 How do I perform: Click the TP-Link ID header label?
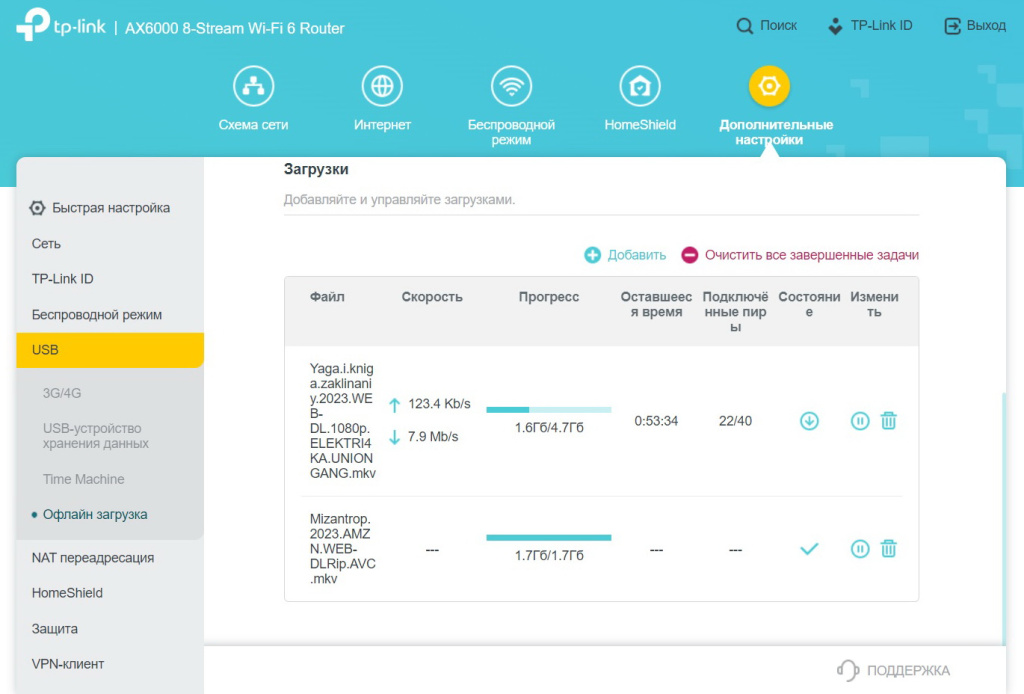click(x=882, y=25)
